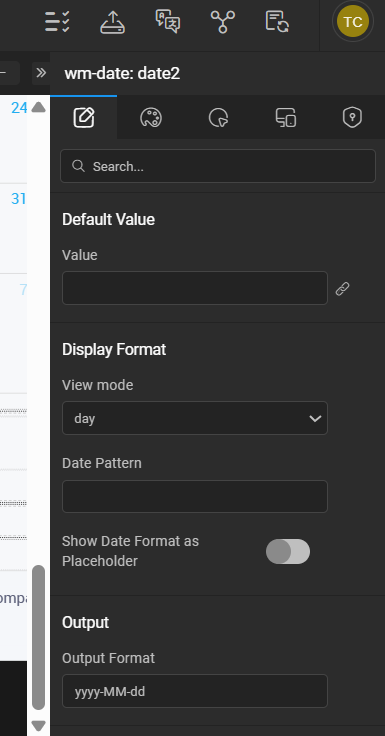Screen dimensions: 385x736
Task: Collapse properties panel with double chevron
Action: coord(41,73)
